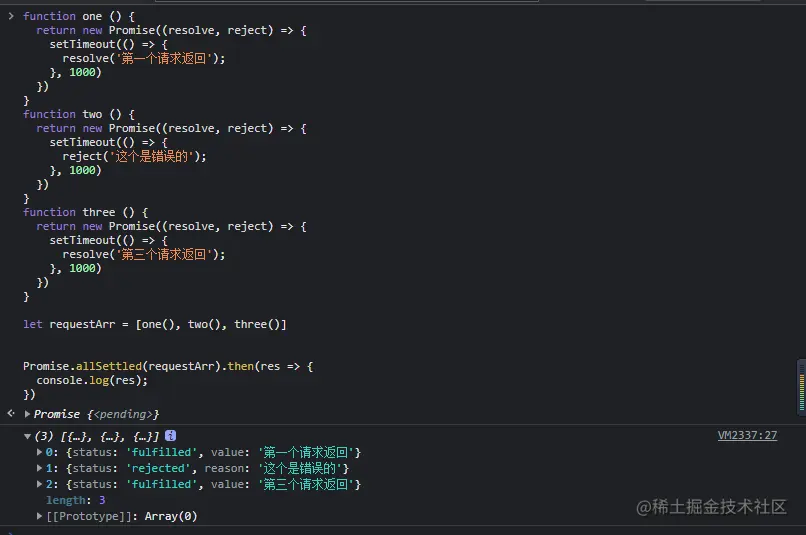Expand array entry 0 fulfilled object

[39, 452]
